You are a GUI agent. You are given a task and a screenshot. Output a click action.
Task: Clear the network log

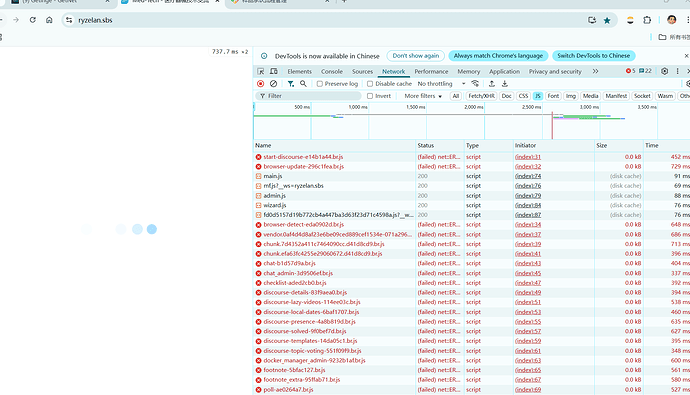(x=273, y=84)
